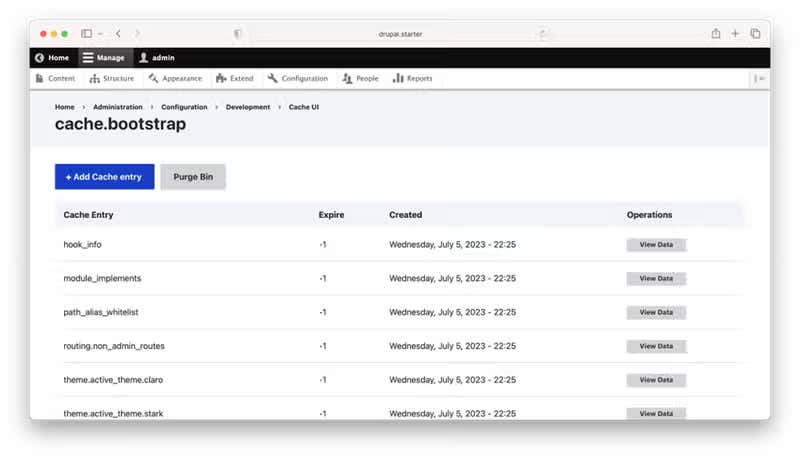Go back with the browser back arrow
This screenshot has width=800, height=459.
tap(118, 33)
